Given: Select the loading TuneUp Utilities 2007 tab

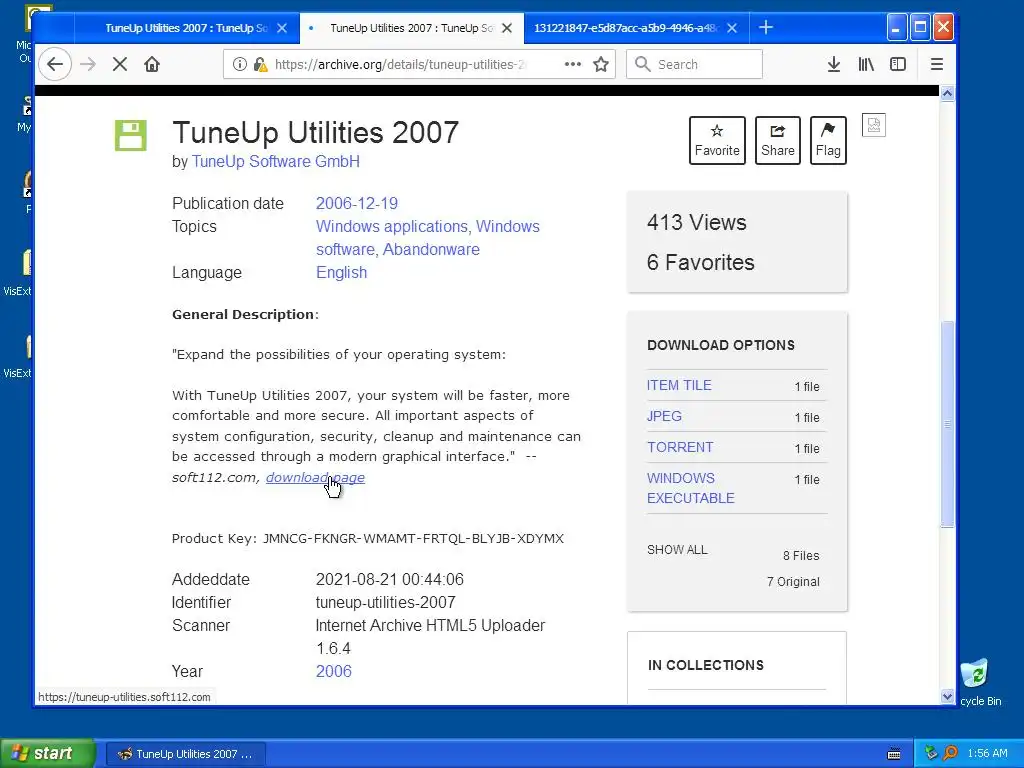Looking at the screenshot, I should coord(411,28).
